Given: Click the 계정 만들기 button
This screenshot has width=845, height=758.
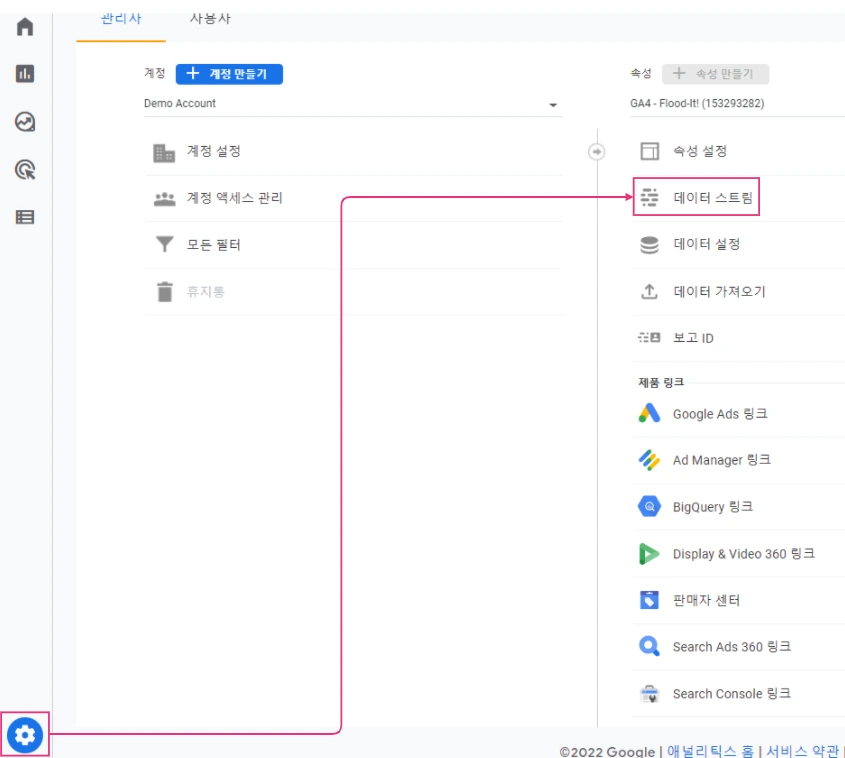Looking at the screenshot, I should [x=229, y=74].
